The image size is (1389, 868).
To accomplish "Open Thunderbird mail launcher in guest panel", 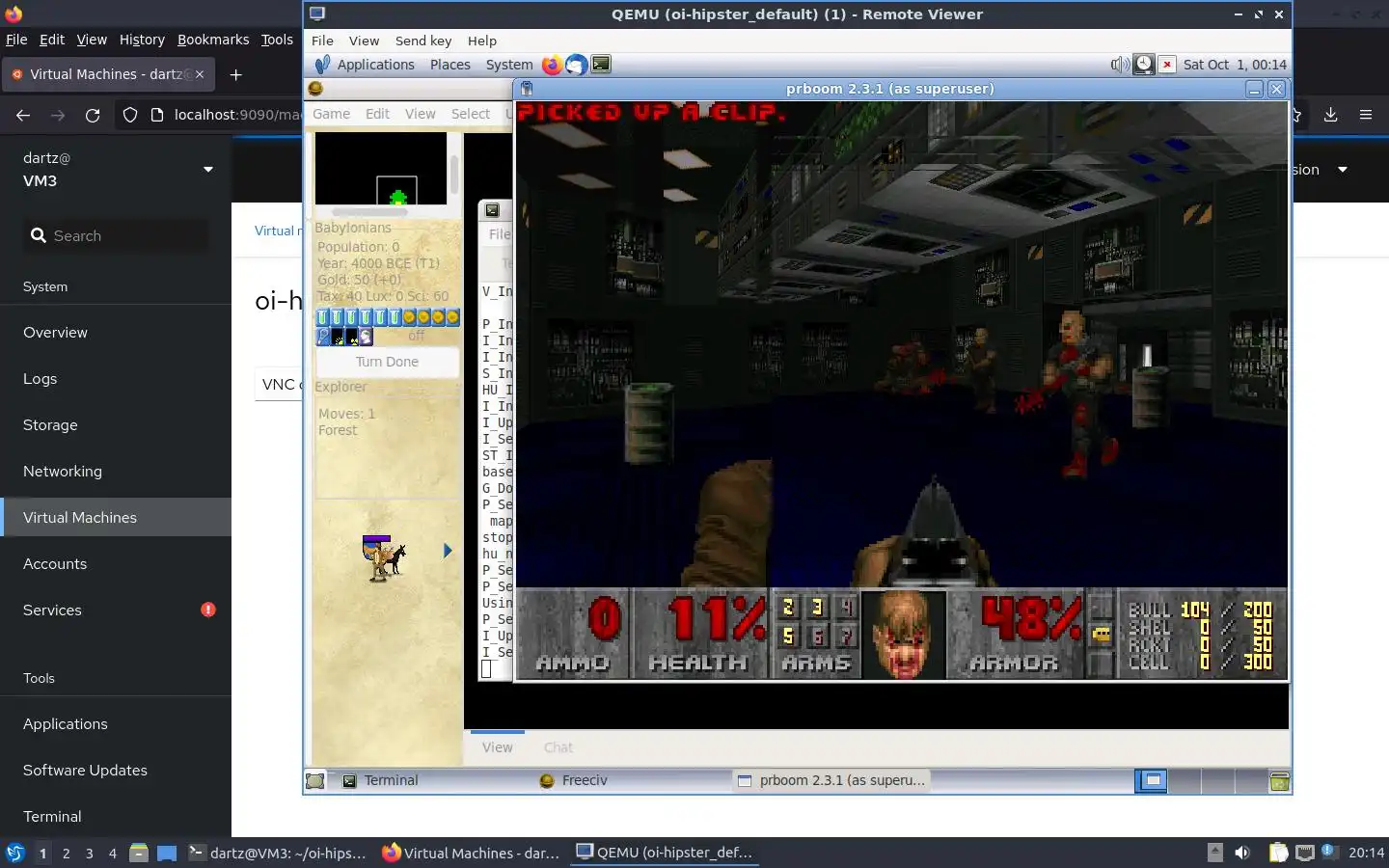I will (x=576, y=65).
